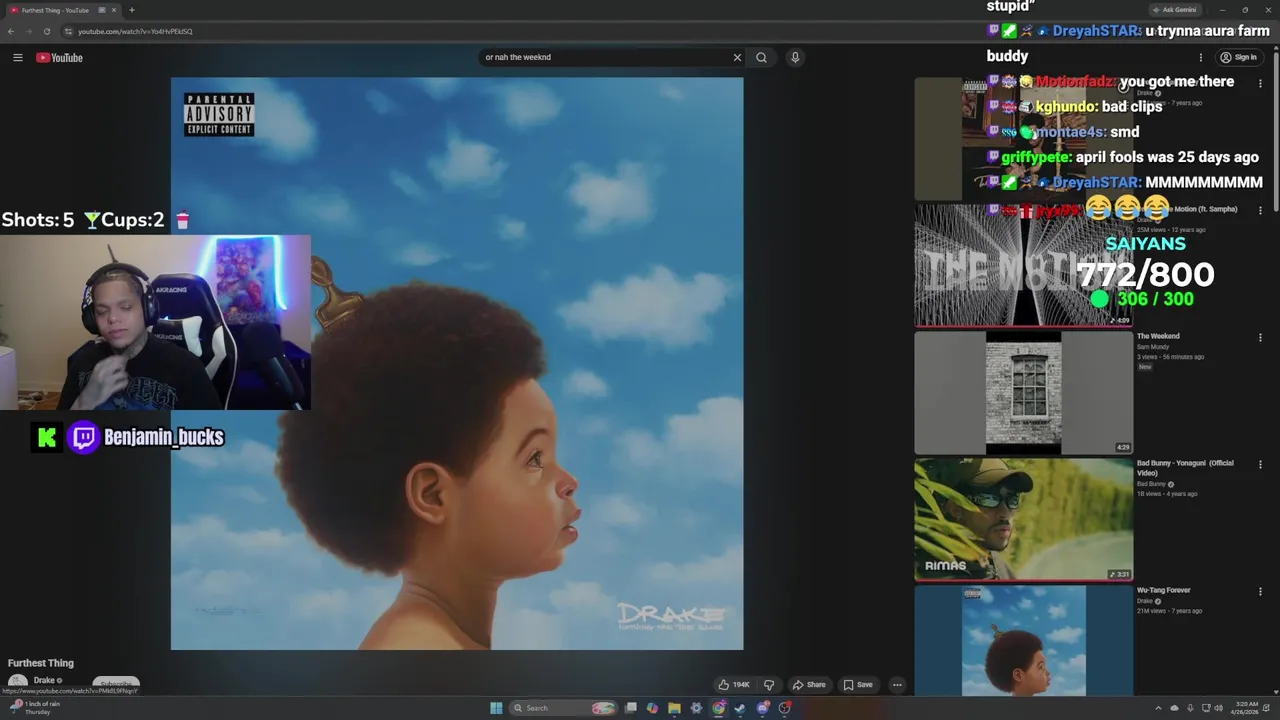Run search with the magnifier button
Image resolution: width=1280 pixels, height=720 pixels.
[x=762, y=57]
